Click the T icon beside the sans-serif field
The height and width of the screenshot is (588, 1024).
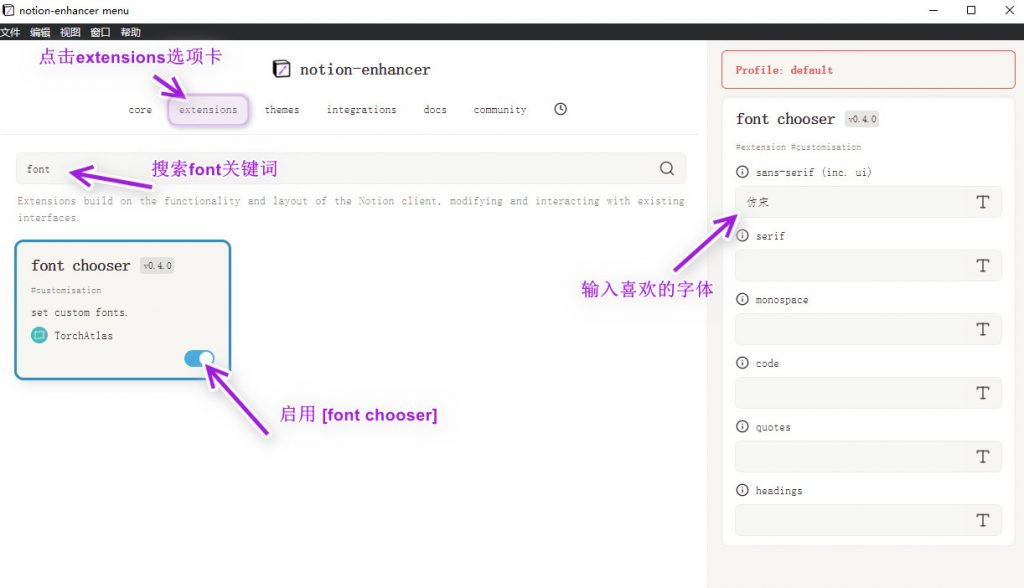(x=982, y=201)
